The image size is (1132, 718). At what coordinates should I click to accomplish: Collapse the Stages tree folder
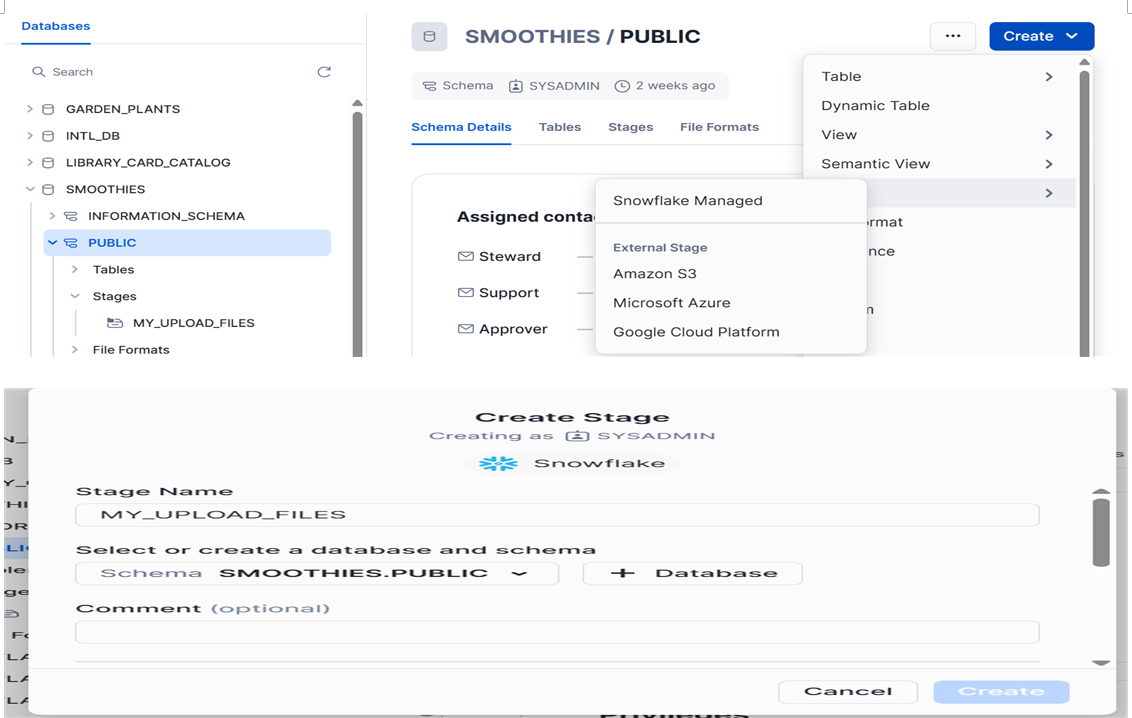75,297
